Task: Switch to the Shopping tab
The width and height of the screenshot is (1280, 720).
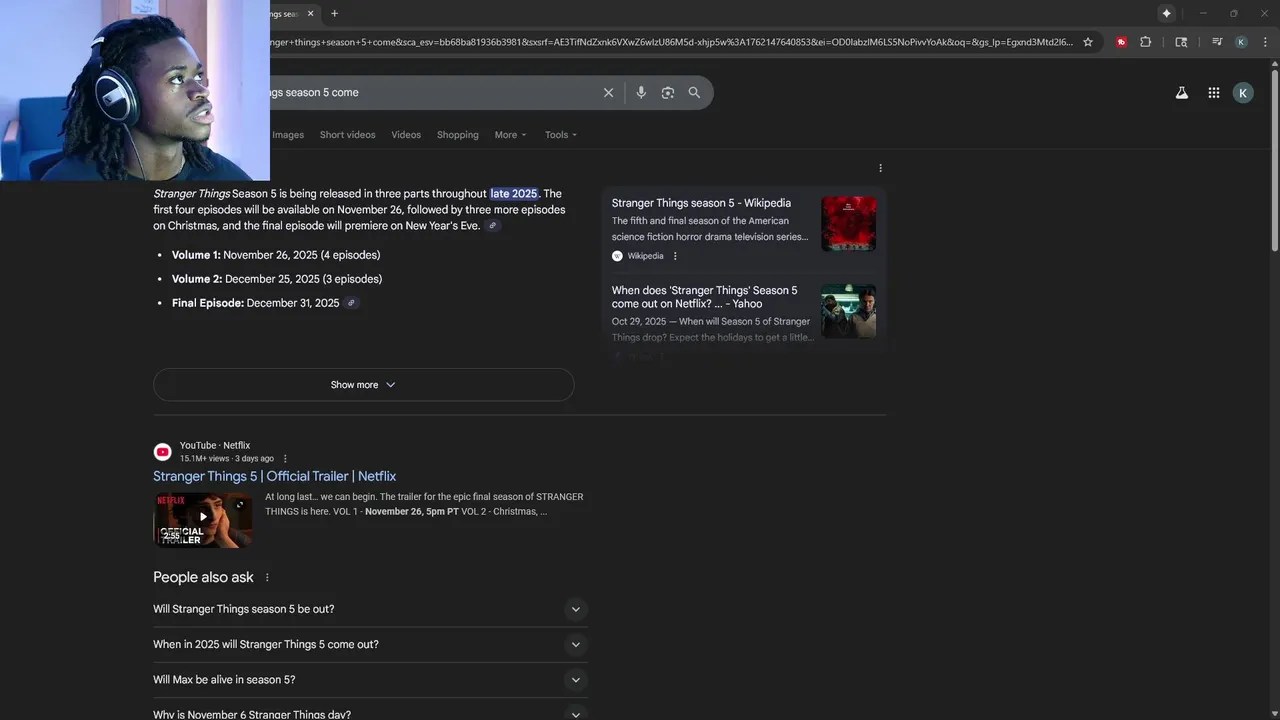Action: pos(458,135)
